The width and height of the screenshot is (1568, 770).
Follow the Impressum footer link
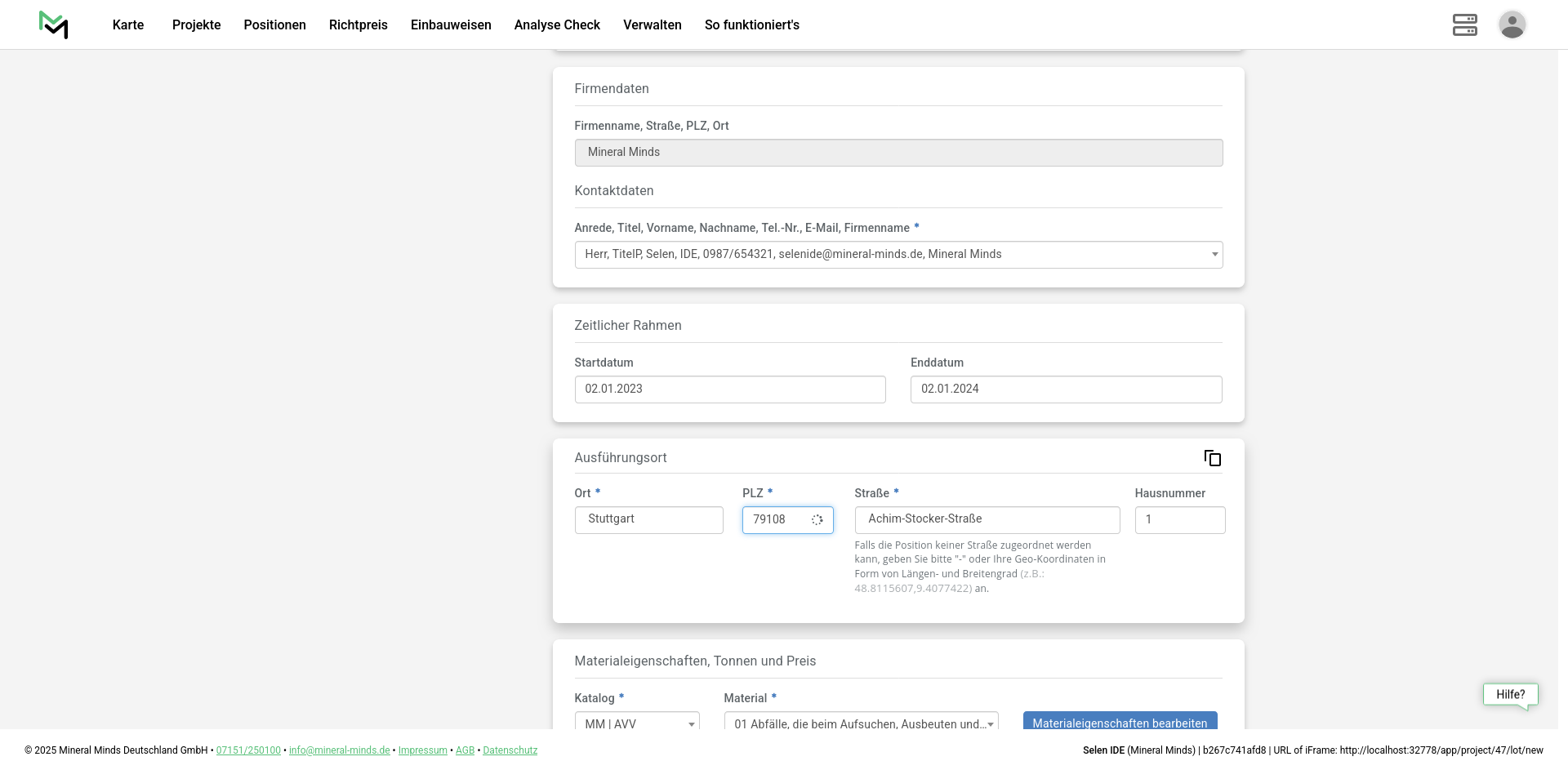pyautogui.click(x=422, y=750)
